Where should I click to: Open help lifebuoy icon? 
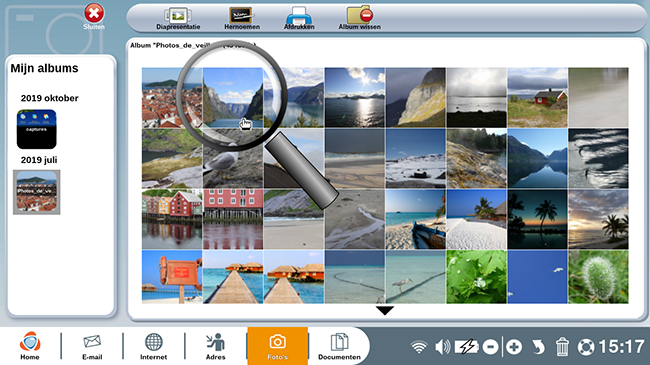pyautogui.click(x=586, y=347)
